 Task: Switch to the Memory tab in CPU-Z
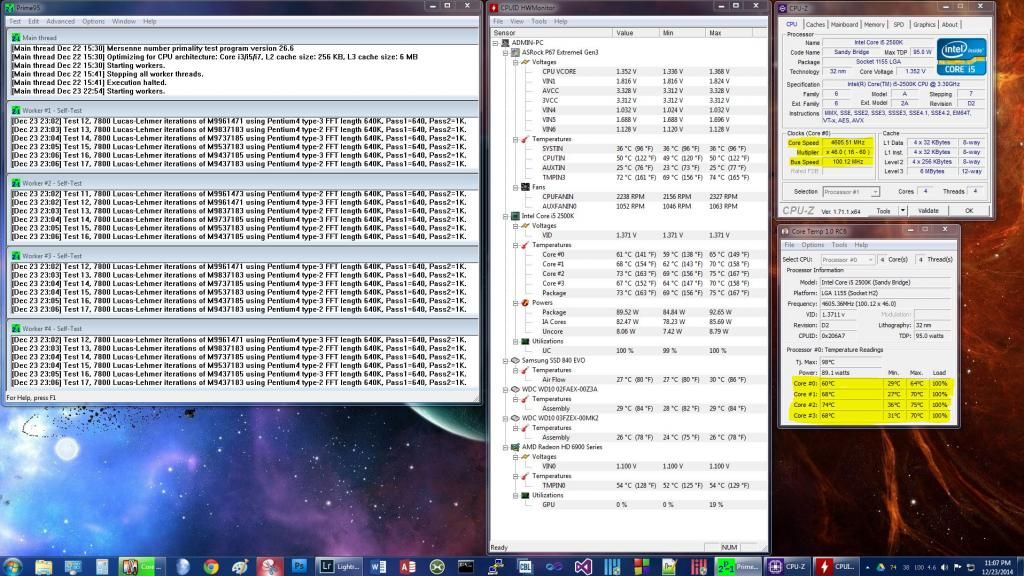(874, 25)
